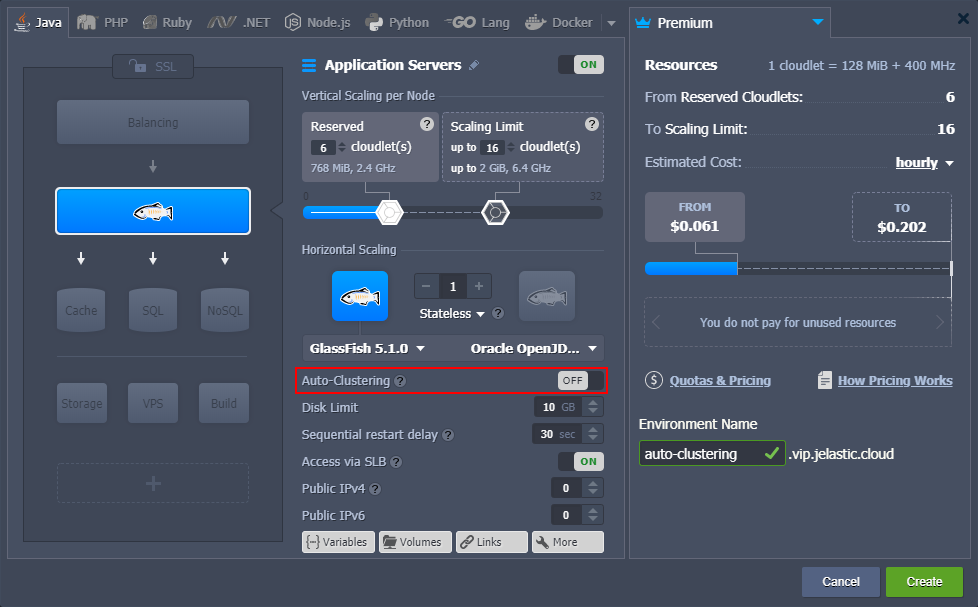
Task: Click the greyed-out GlassFish node icon
Action: tap(547, 296)
